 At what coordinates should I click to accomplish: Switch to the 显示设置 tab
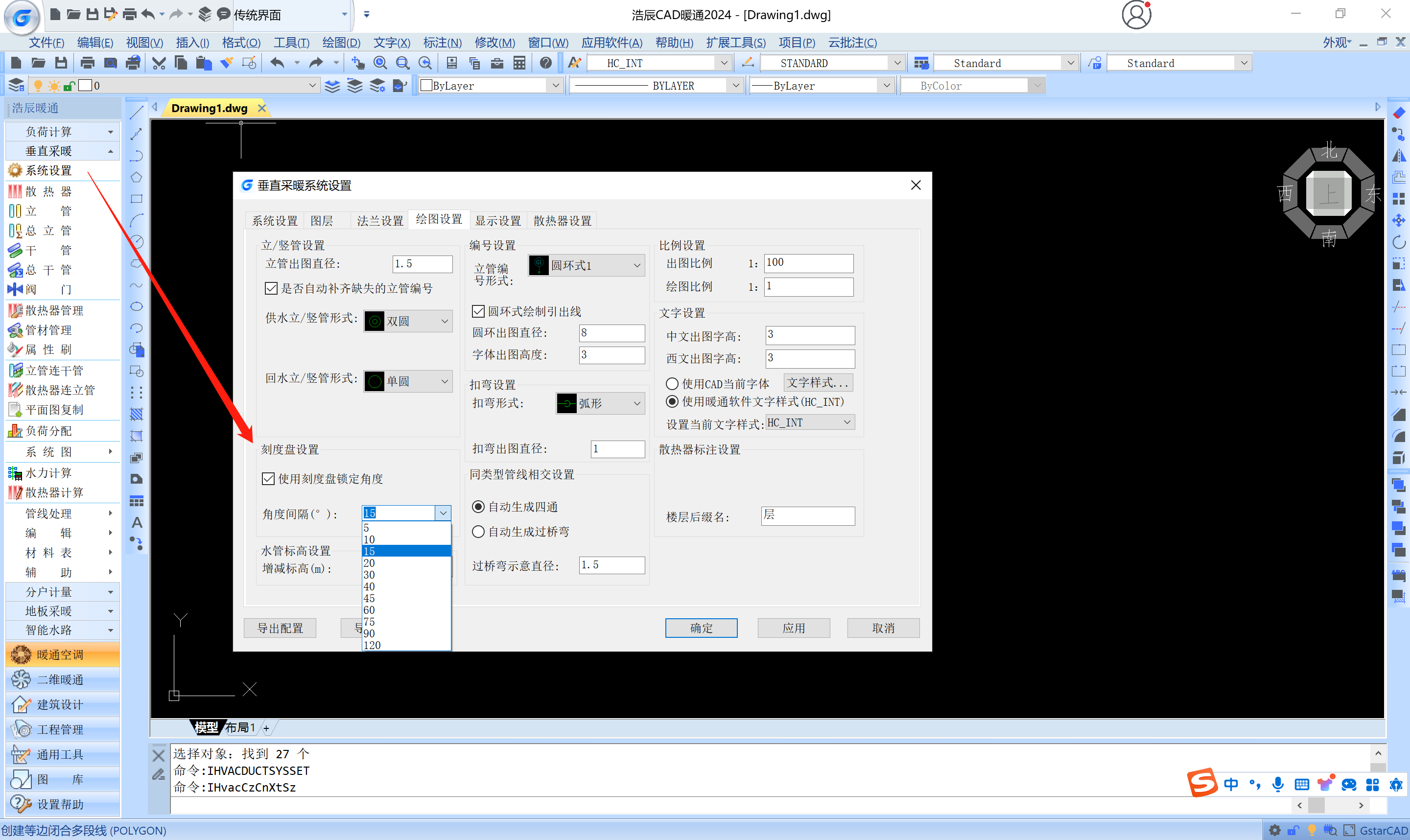click(497, 221)
